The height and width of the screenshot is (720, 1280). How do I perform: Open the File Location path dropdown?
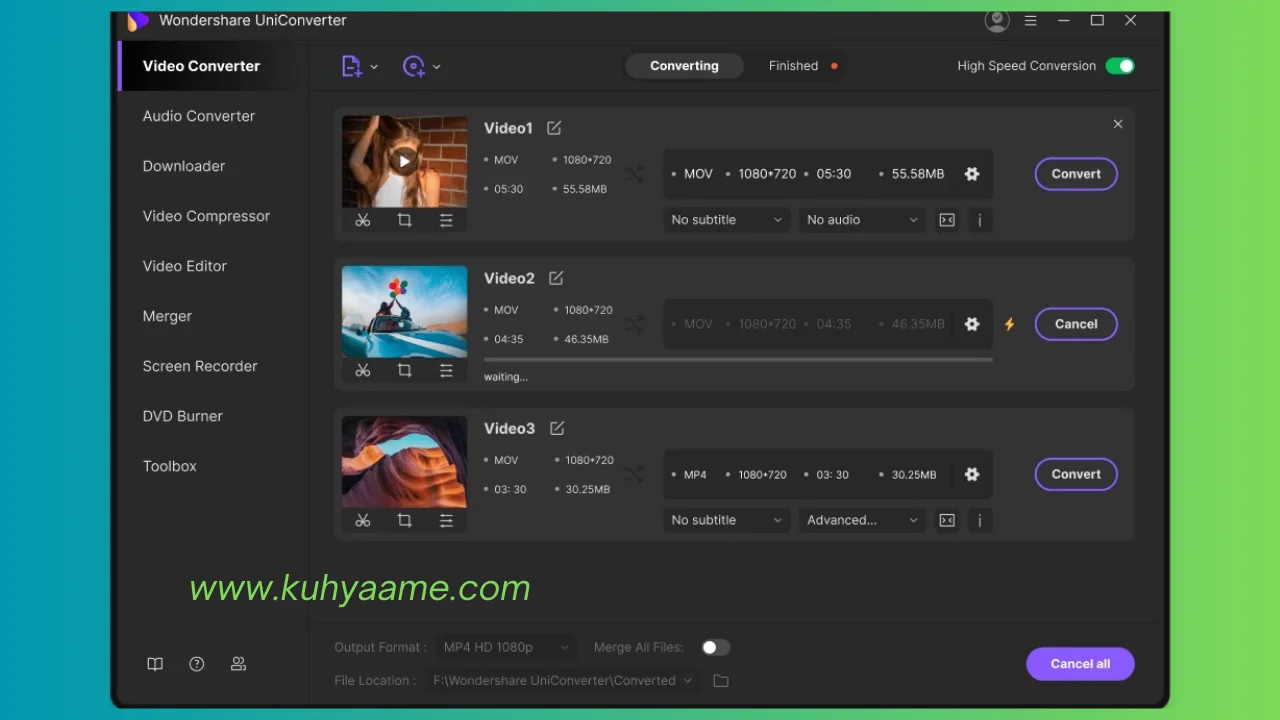click(x=563, y=680)
